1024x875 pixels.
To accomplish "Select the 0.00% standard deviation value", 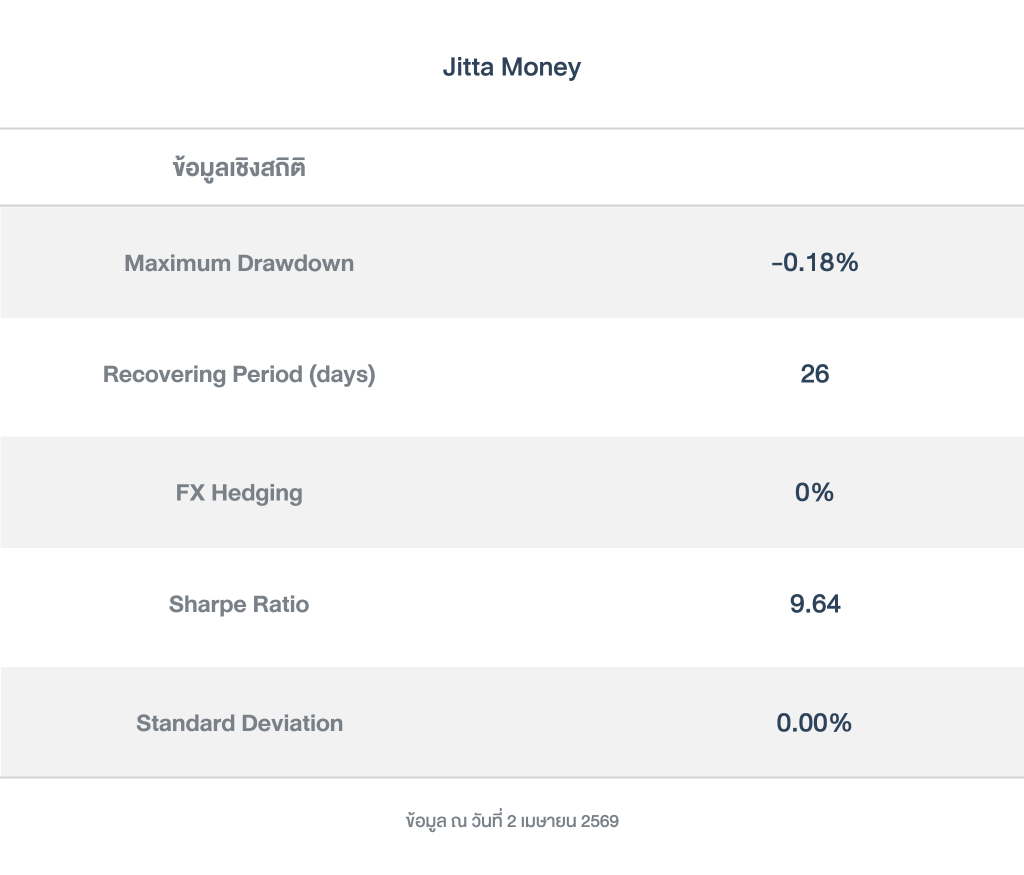I will [x=814, y=723].
